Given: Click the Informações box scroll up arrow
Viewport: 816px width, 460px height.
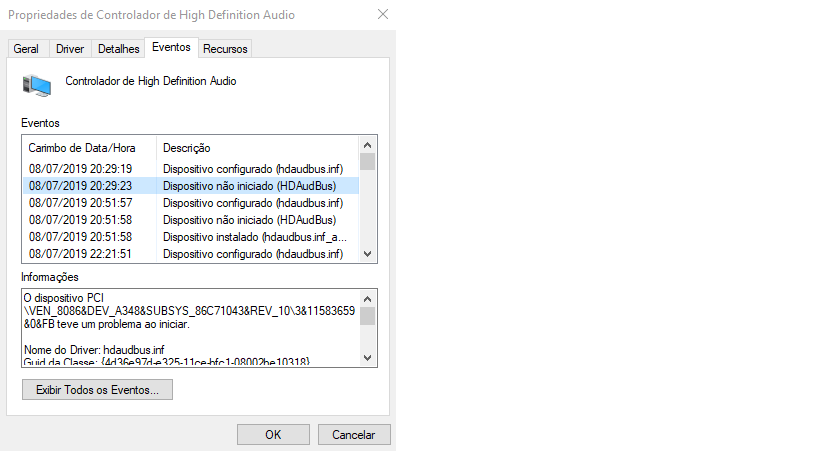Looking at the screenshot, I should [x=367, y=299].
